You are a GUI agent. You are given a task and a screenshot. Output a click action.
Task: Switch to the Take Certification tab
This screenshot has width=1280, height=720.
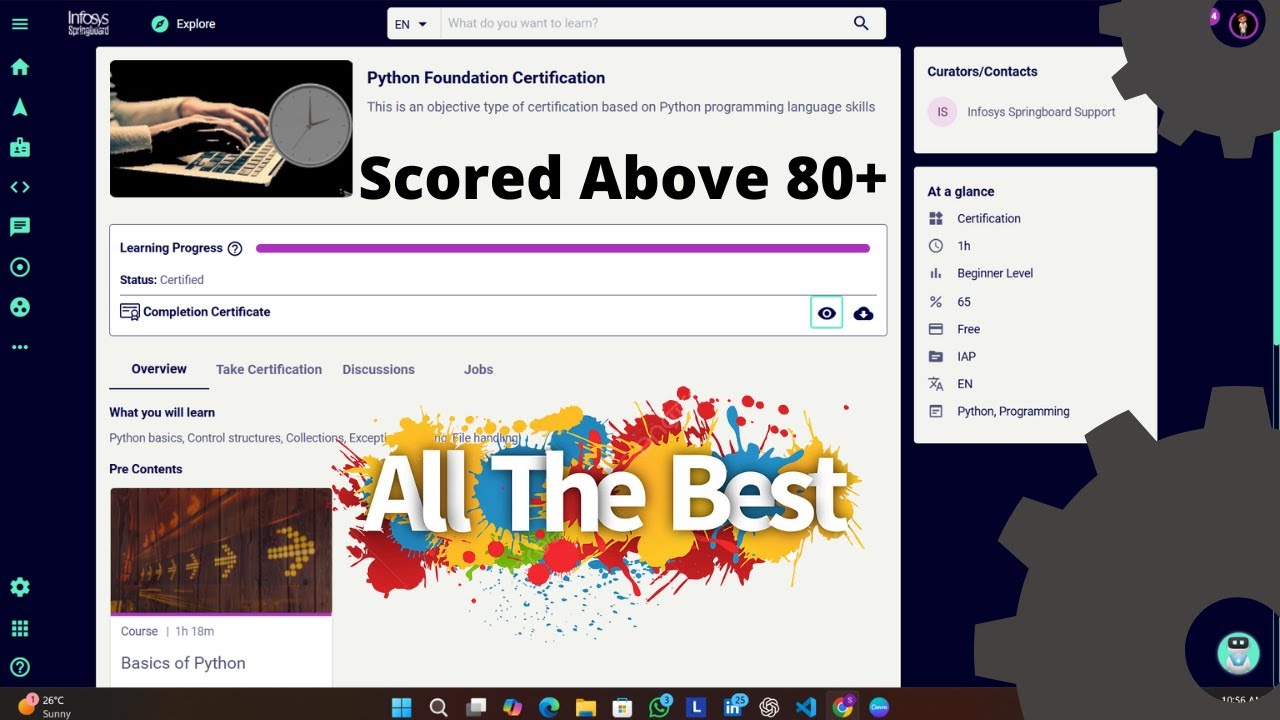click(269, 369)
